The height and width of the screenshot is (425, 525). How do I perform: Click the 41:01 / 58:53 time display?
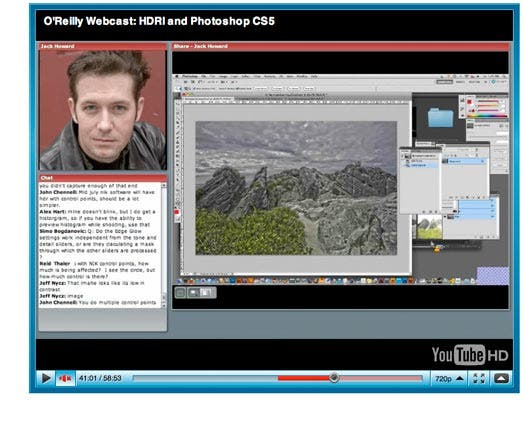(100, 378)
